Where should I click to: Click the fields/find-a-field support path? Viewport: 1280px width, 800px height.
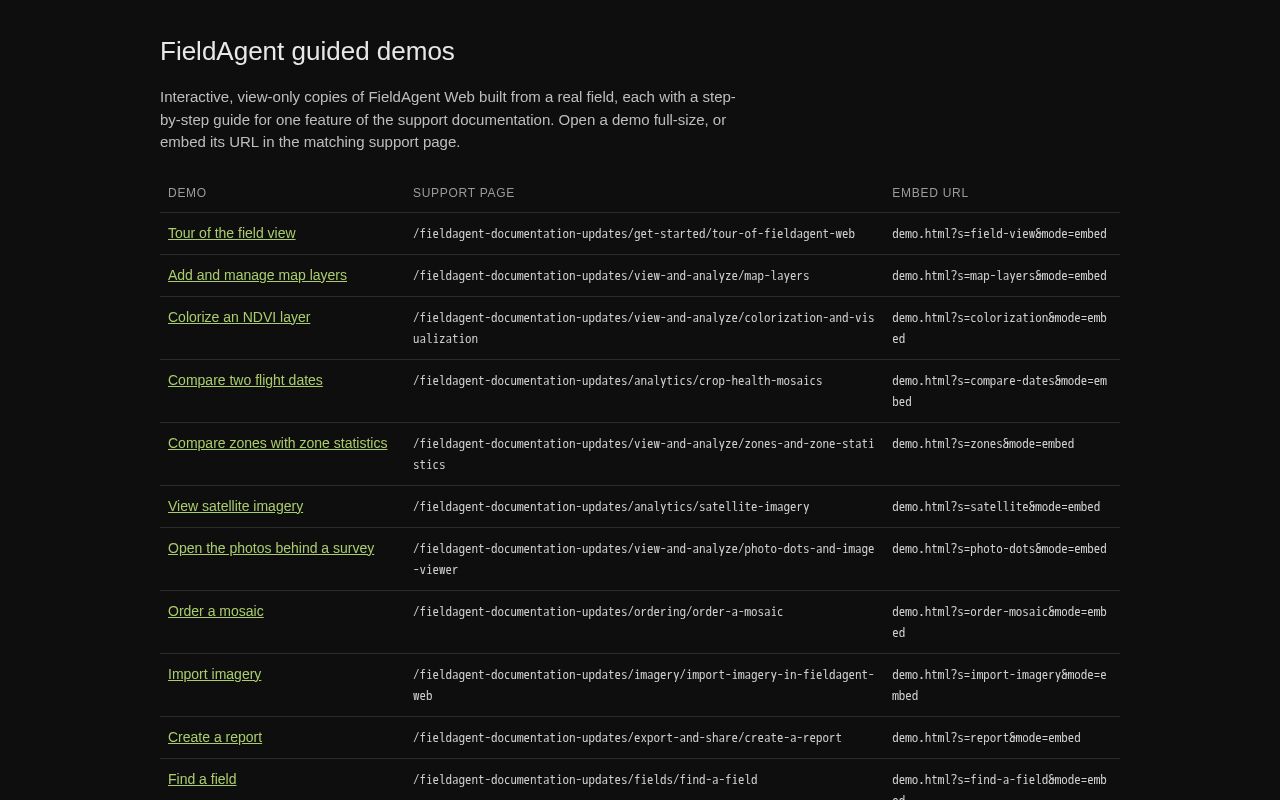pyautogui.click(x=585, y=780)
